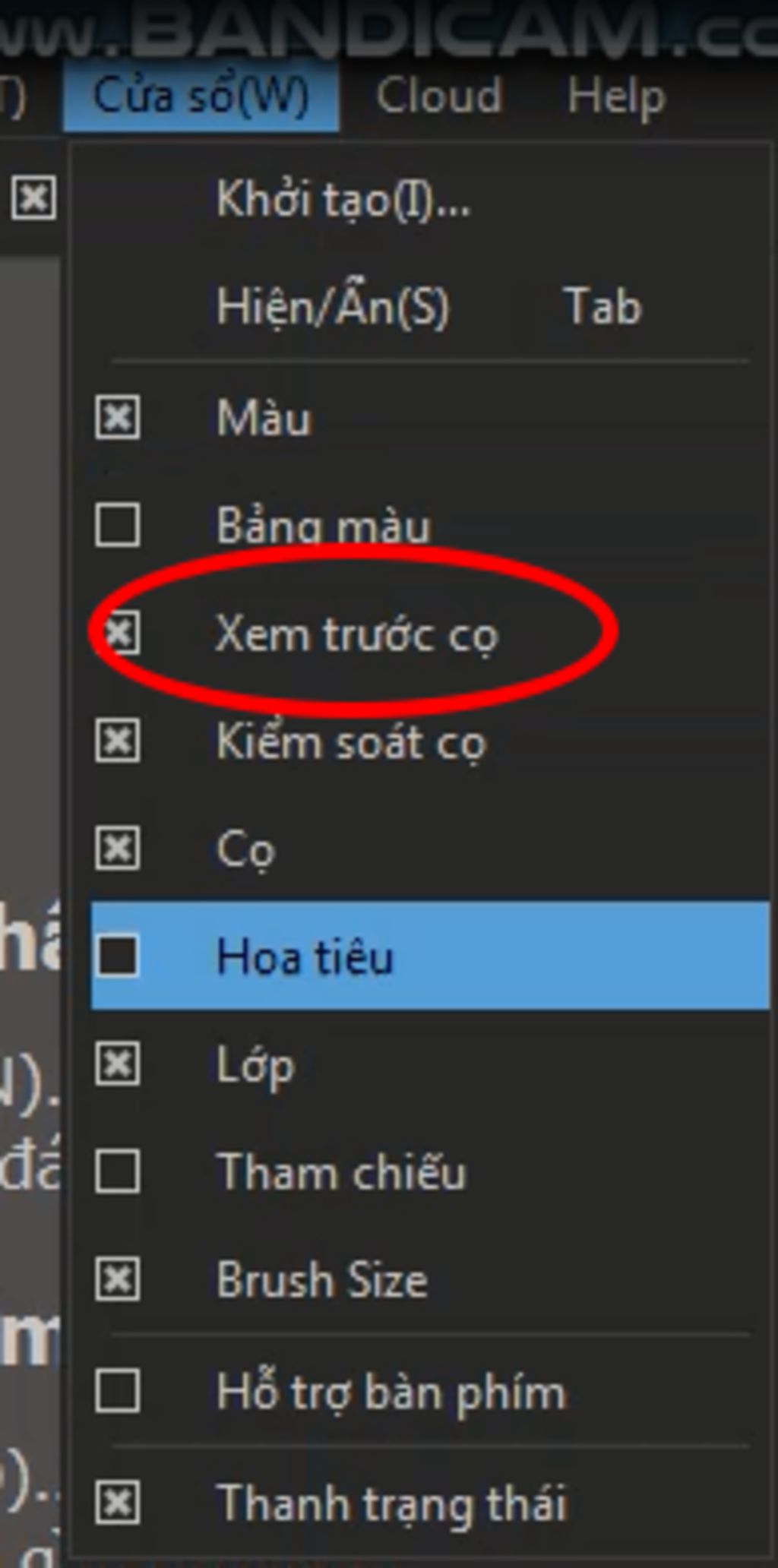Click the Hiện/Ẩn(S) Tab entry
The width and height of the screenshot is (778, 1568).
[x=430, y=307]
